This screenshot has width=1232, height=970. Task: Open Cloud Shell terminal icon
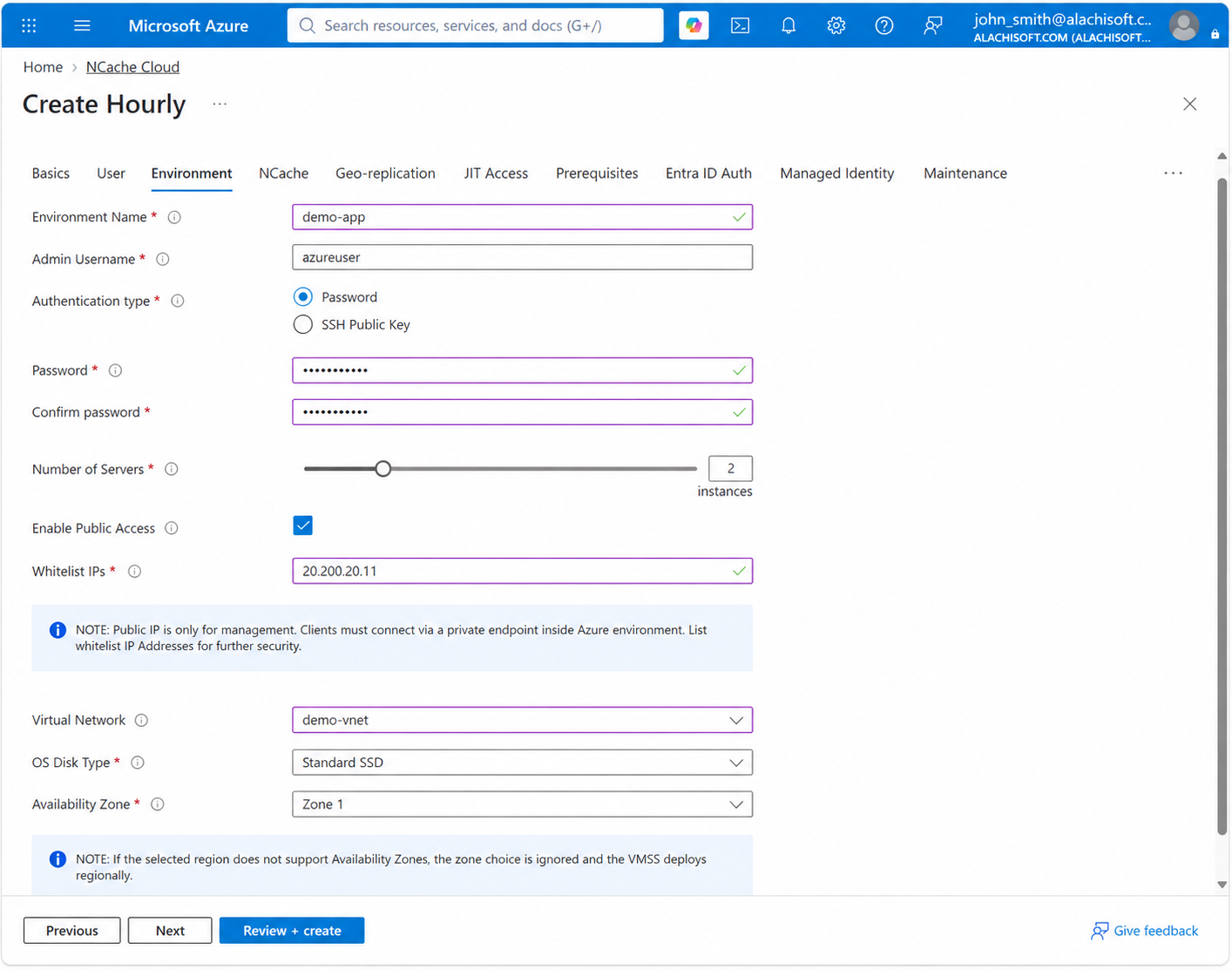[x=740, y=25]
